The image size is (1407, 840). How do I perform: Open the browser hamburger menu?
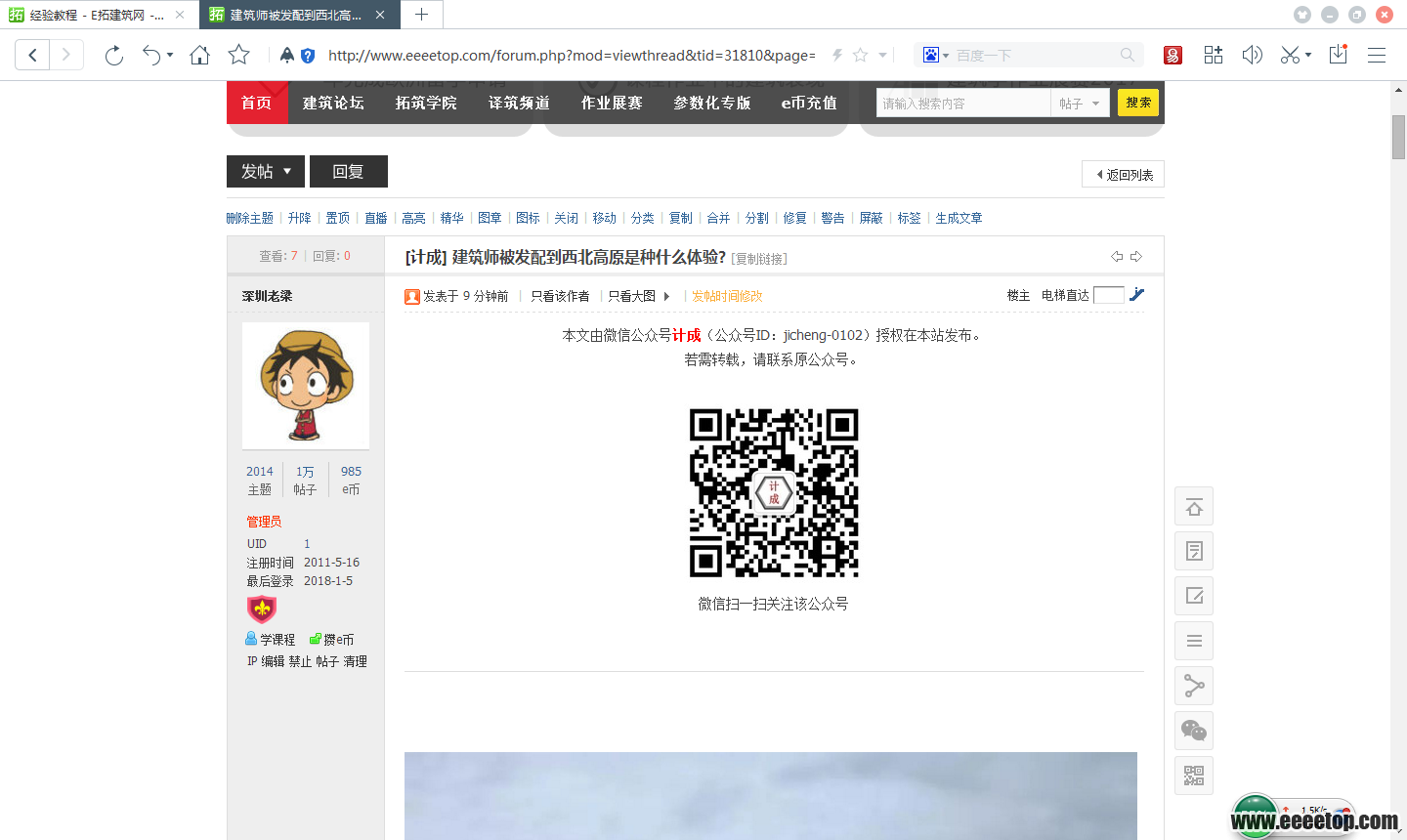pyautogui.click(x=1377, y=56)
